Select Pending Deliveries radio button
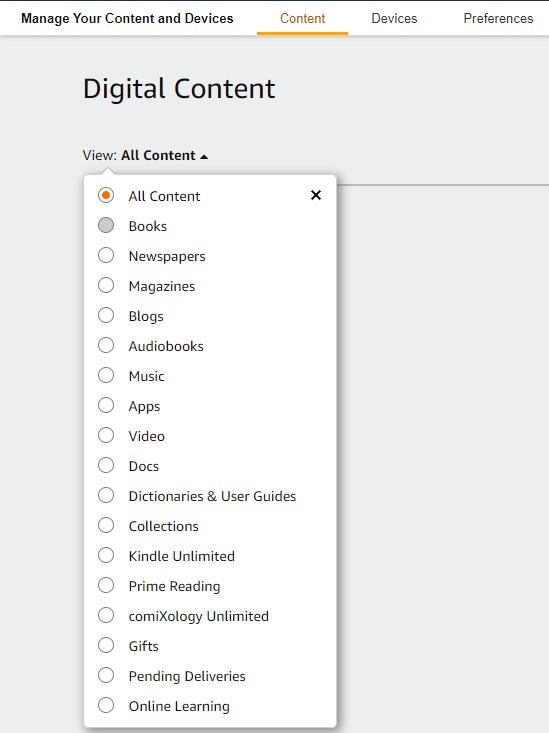 point(106,675)
